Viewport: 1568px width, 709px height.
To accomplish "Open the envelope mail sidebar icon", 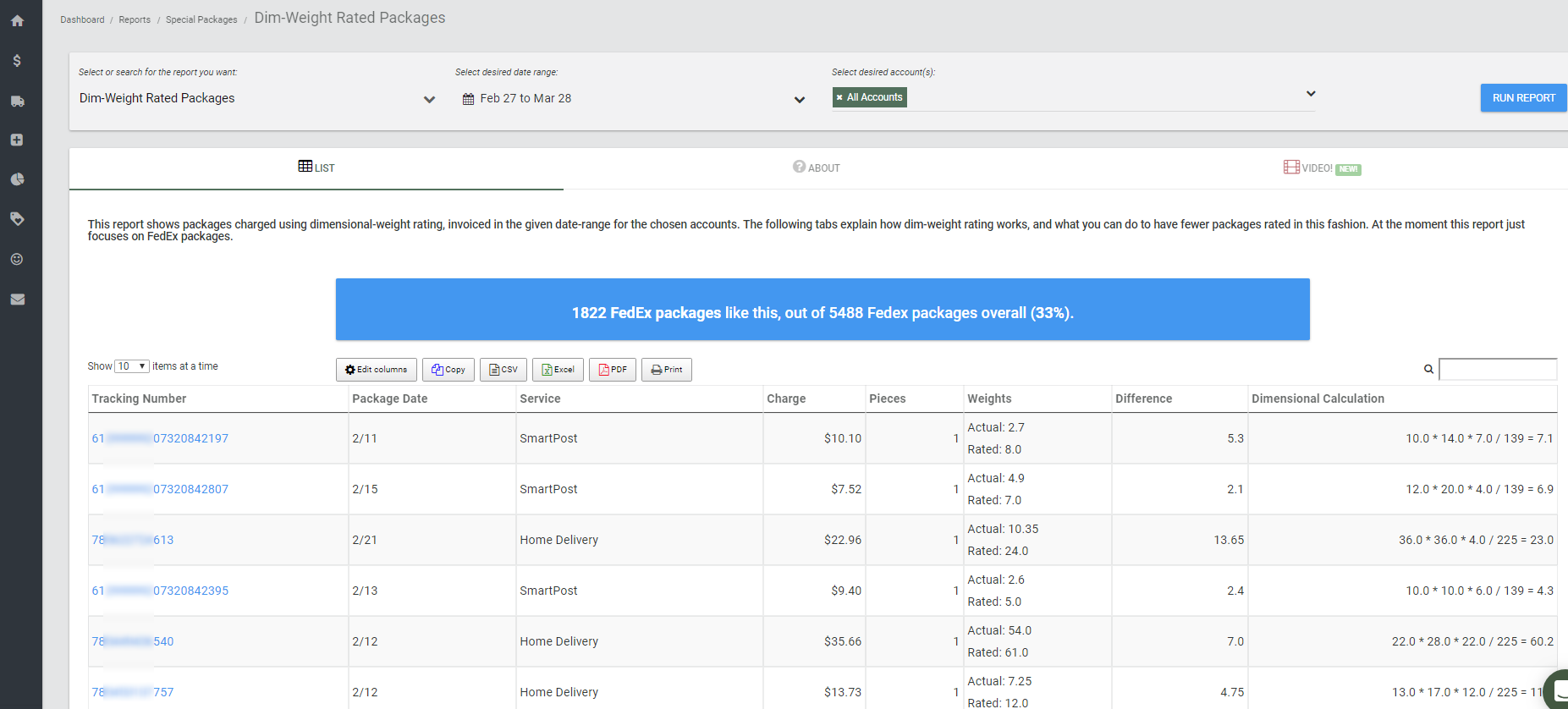I will 17,300.
